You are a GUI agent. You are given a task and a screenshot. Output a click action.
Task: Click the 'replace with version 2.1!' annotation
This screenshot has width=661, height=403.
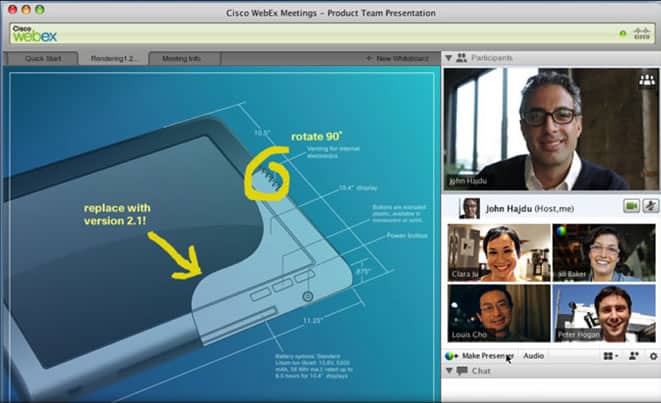pos(117,214)
